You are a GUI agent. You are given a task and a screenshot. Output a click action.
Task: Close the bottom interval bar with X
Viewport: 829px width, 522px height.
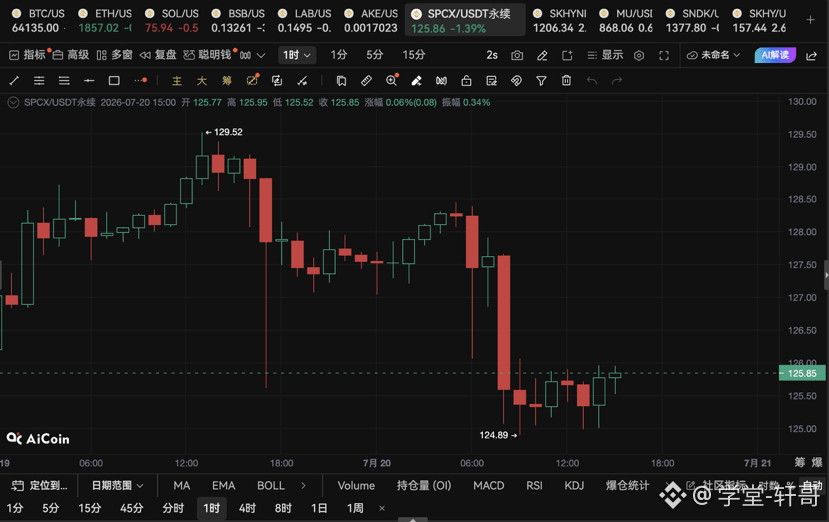pos(382,508)
